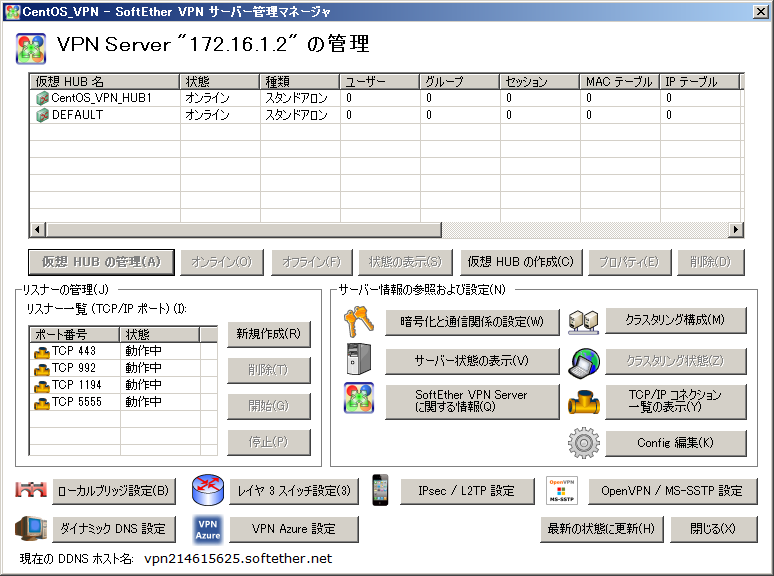774x576 pixels.
Task: Click the pipe icon beside TCP/IP connection list
Action: click(584, 401)
